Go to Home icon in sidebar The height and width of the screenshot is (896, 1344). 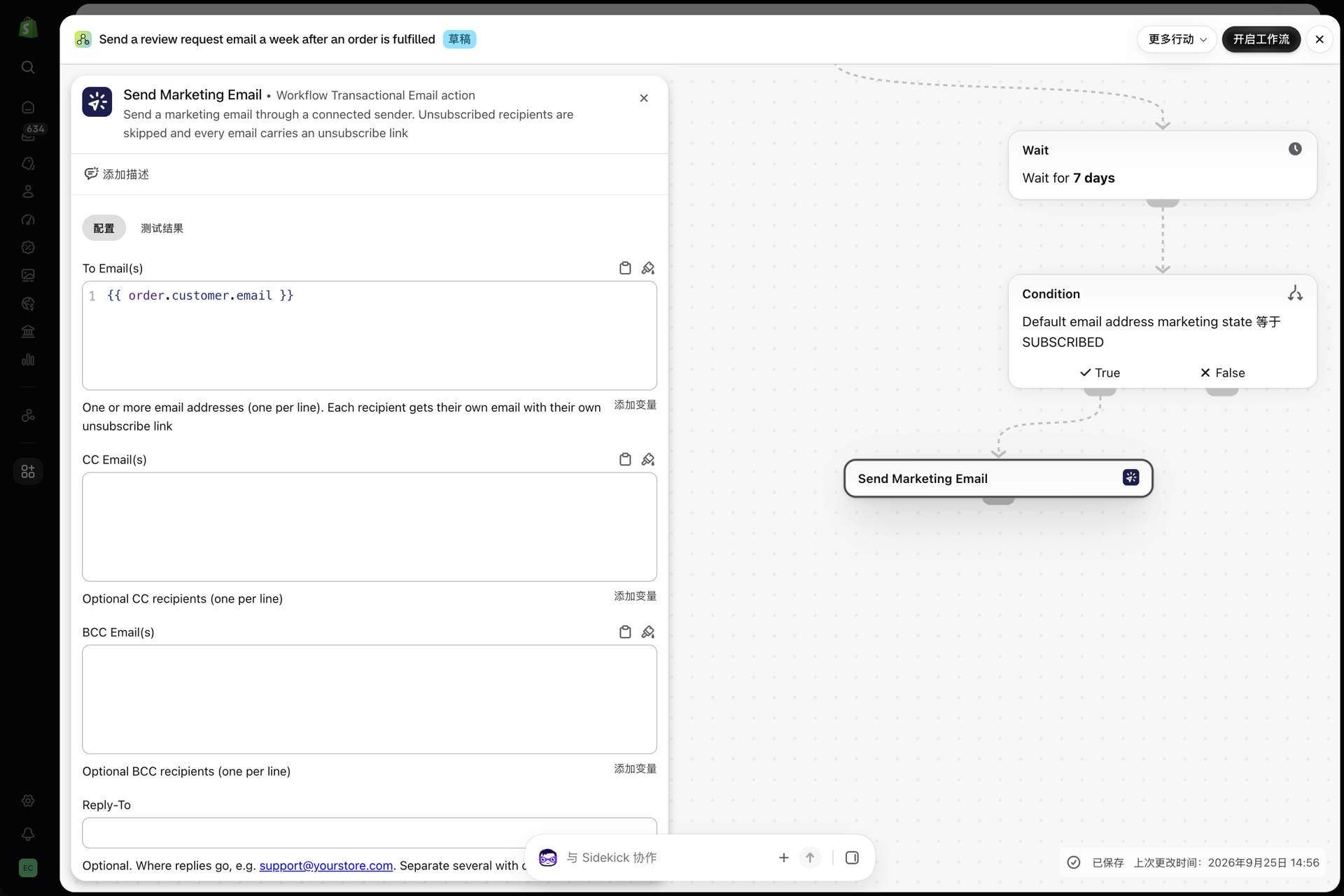tap(28, 107)
